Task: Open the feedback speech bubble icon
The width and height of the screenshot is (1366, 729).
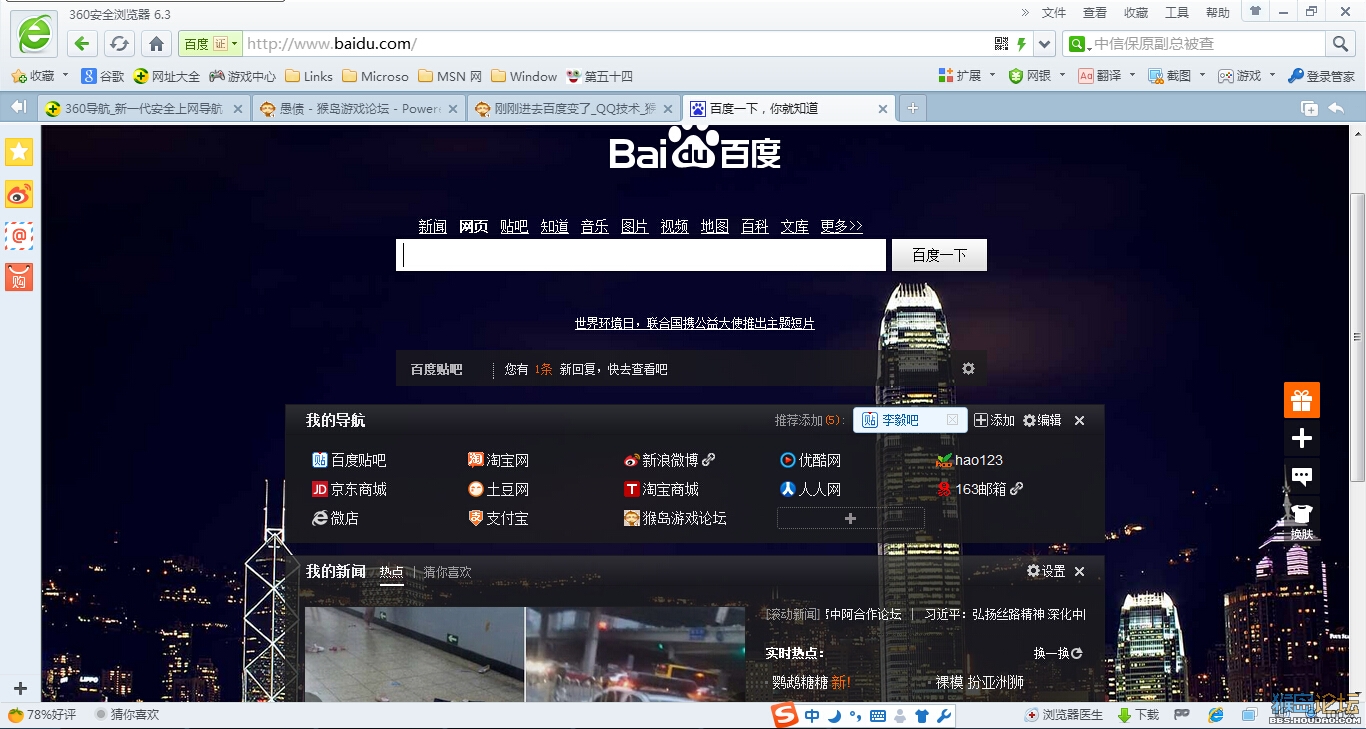Action: (x=1302, y=476)
